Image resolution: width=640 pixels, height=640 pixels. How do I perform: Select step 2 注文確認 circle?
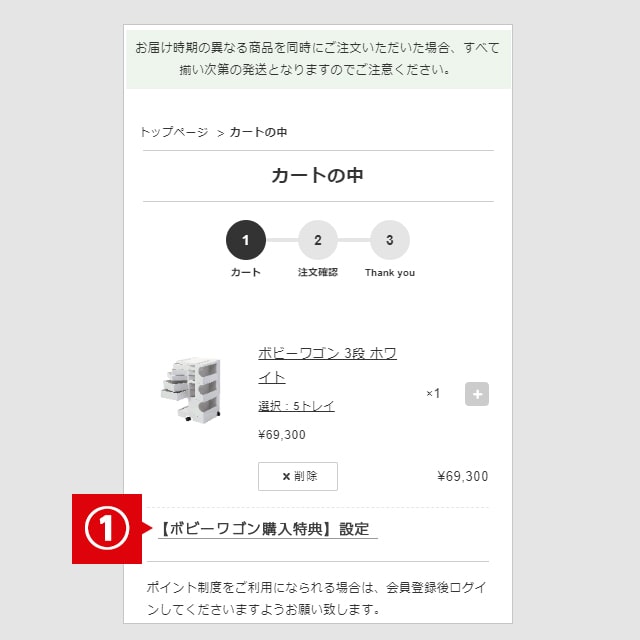tap(318, 240)
